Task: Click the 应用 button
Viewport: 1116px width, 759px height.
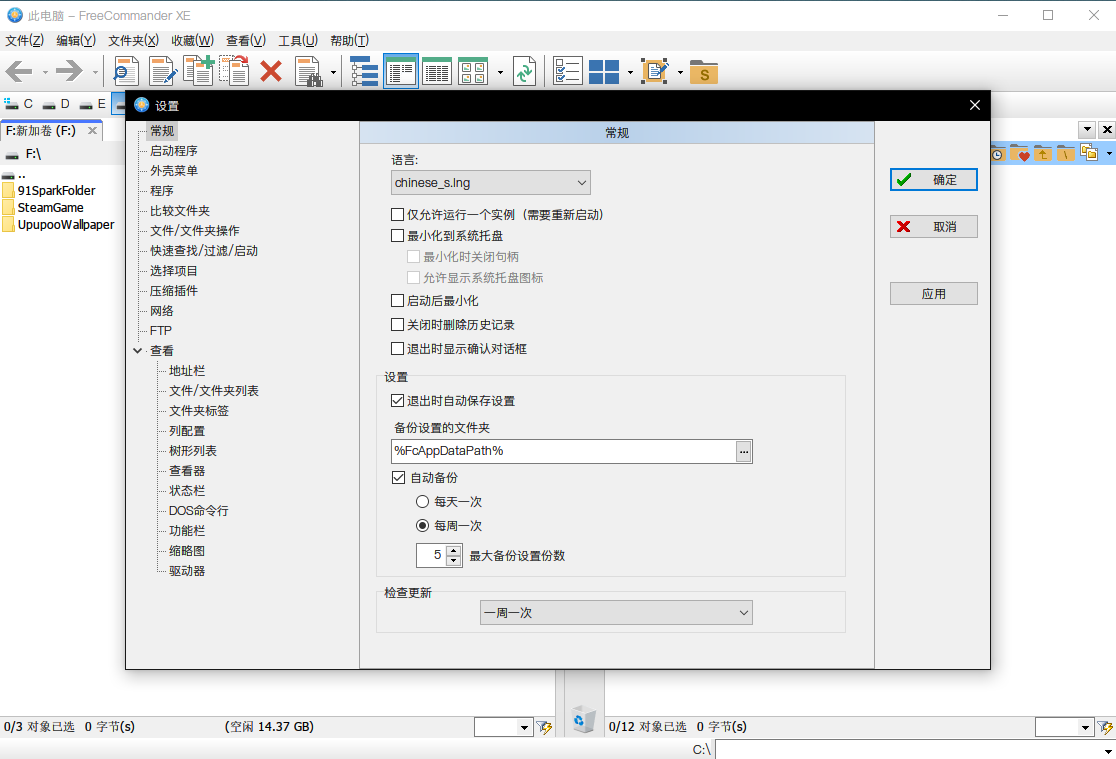Action: pos(933,293)
